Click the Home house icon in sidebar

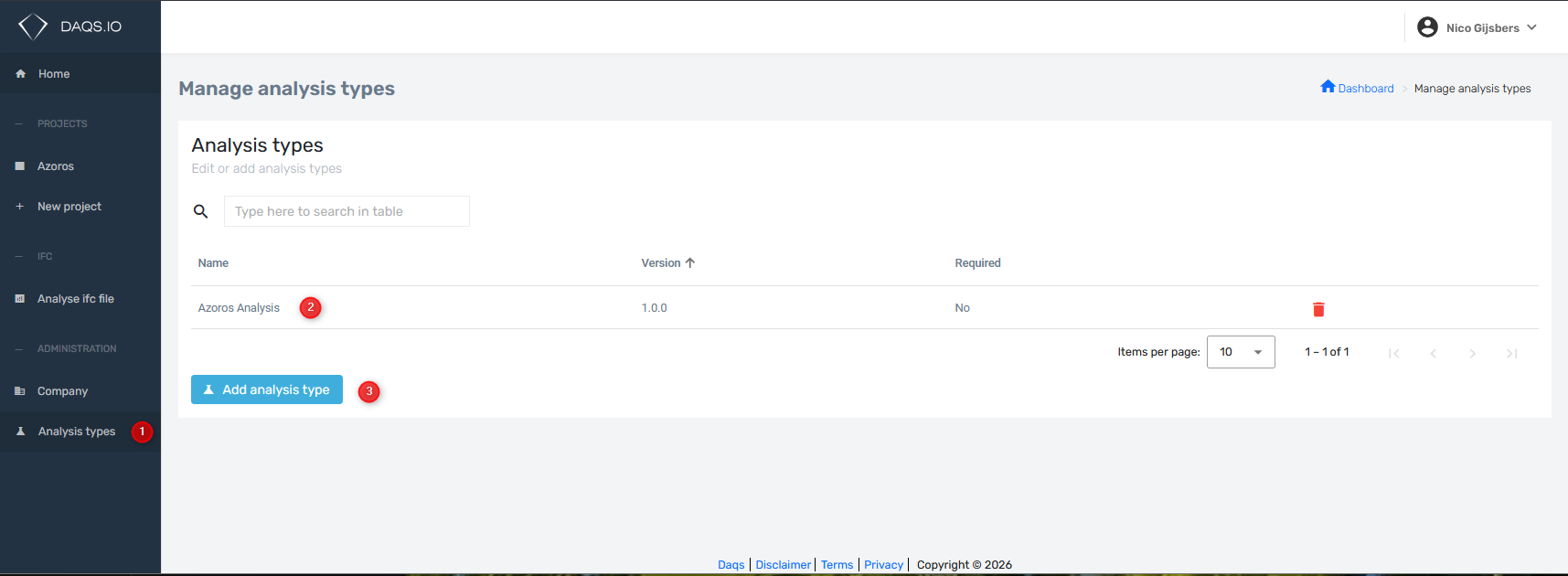point(20,74)
